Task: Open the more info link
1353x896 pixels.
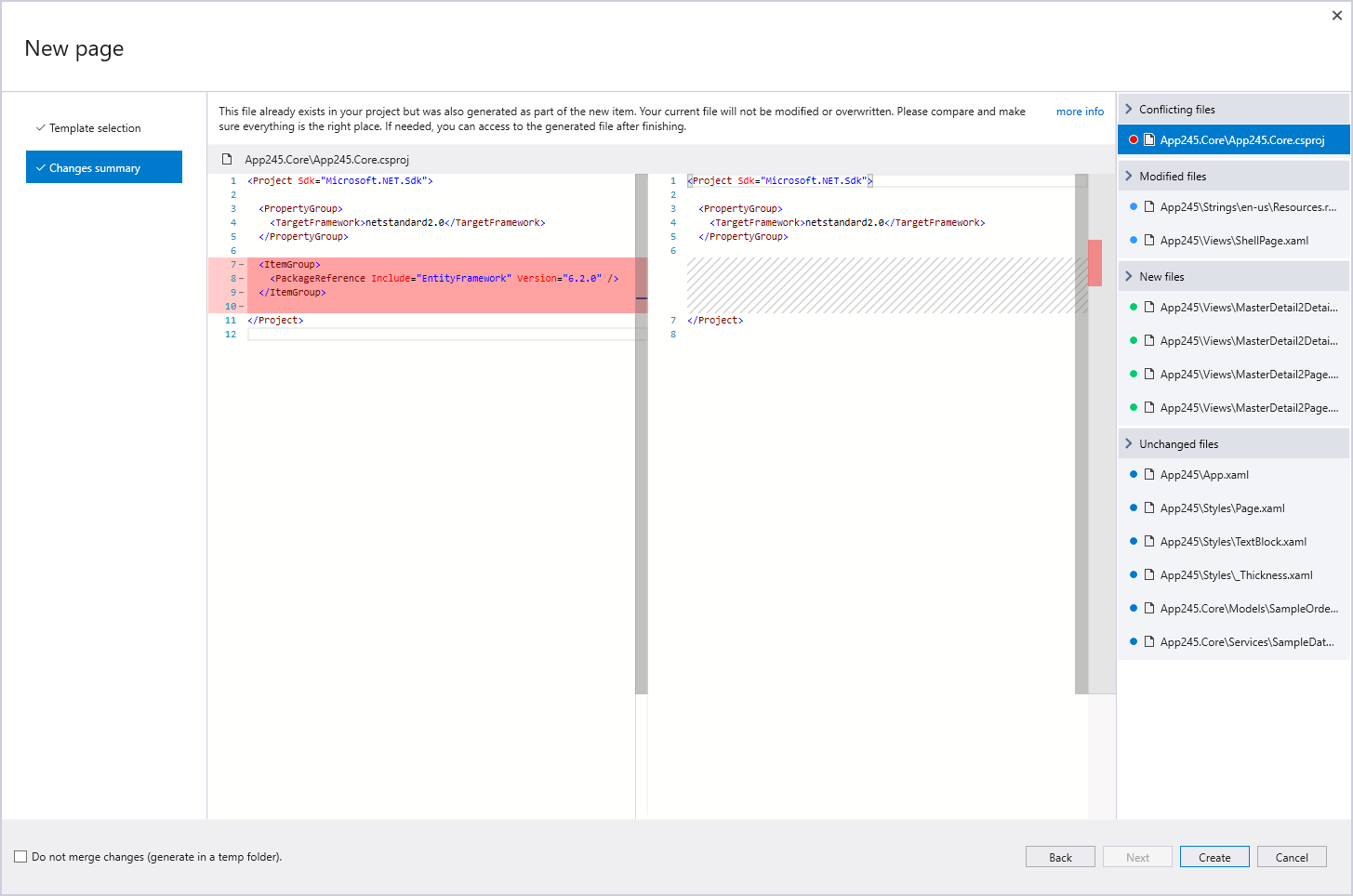Action: click(x=1080, y=111)
